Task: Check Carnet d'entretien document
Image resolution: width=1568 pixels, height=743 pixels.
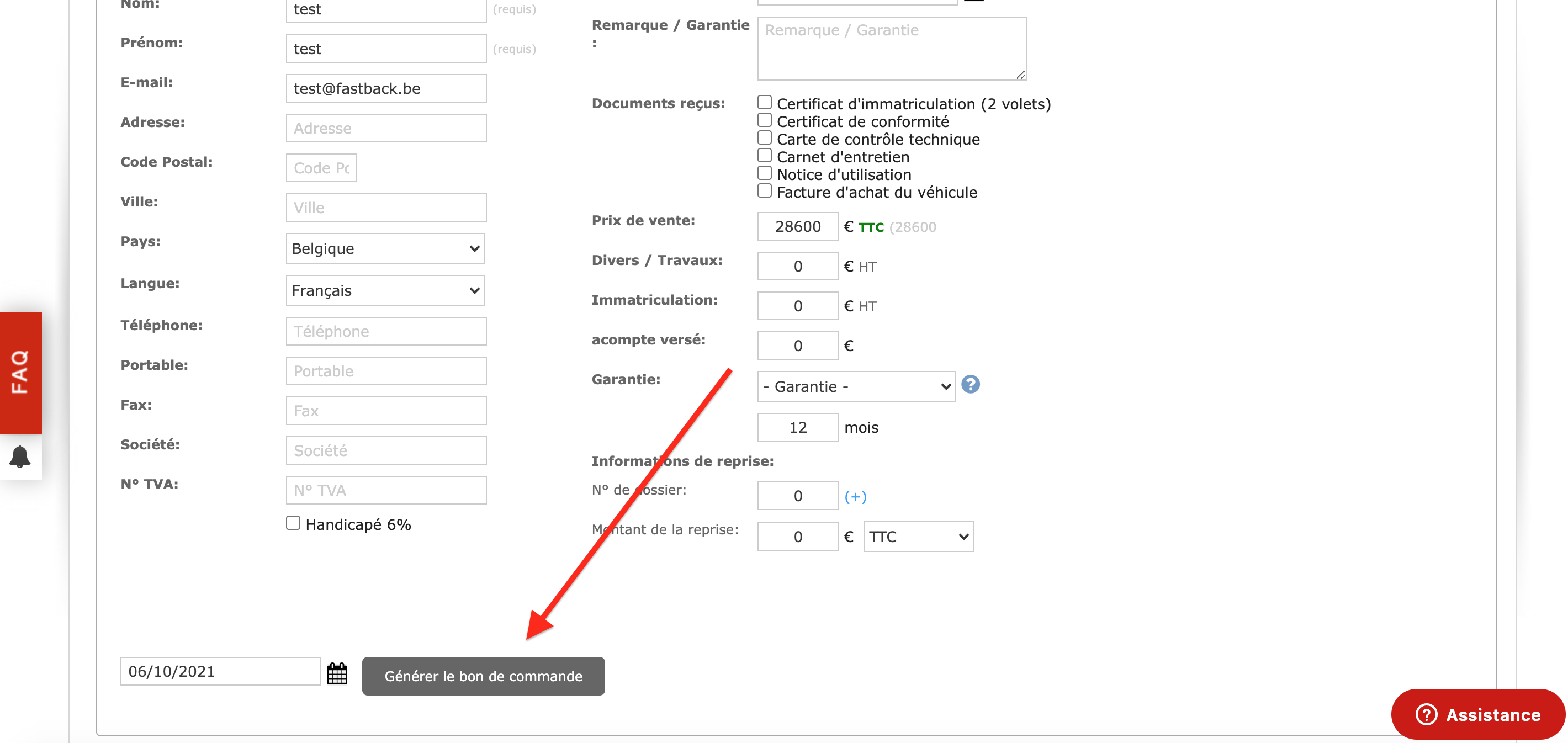Action: coord(765,155)
